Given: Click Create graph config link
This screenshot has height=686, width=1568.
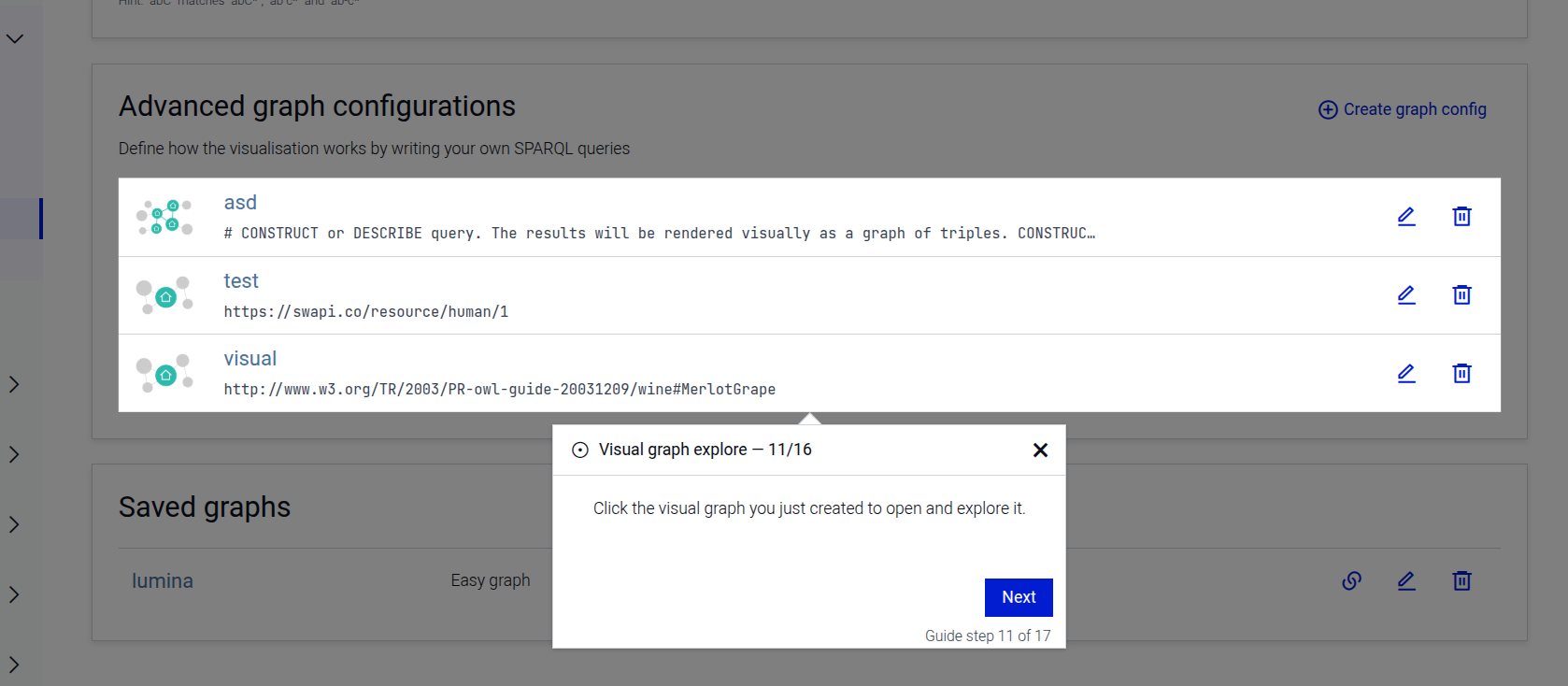Looking at the screenshot, I should [x=1402, y=109].
